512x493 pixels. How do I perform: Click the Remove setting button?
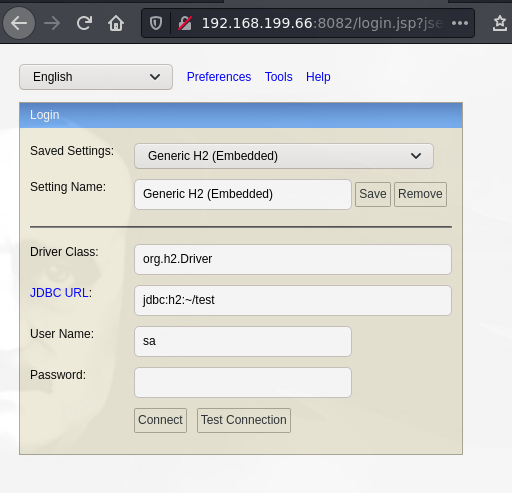click(x=420, y=194)
